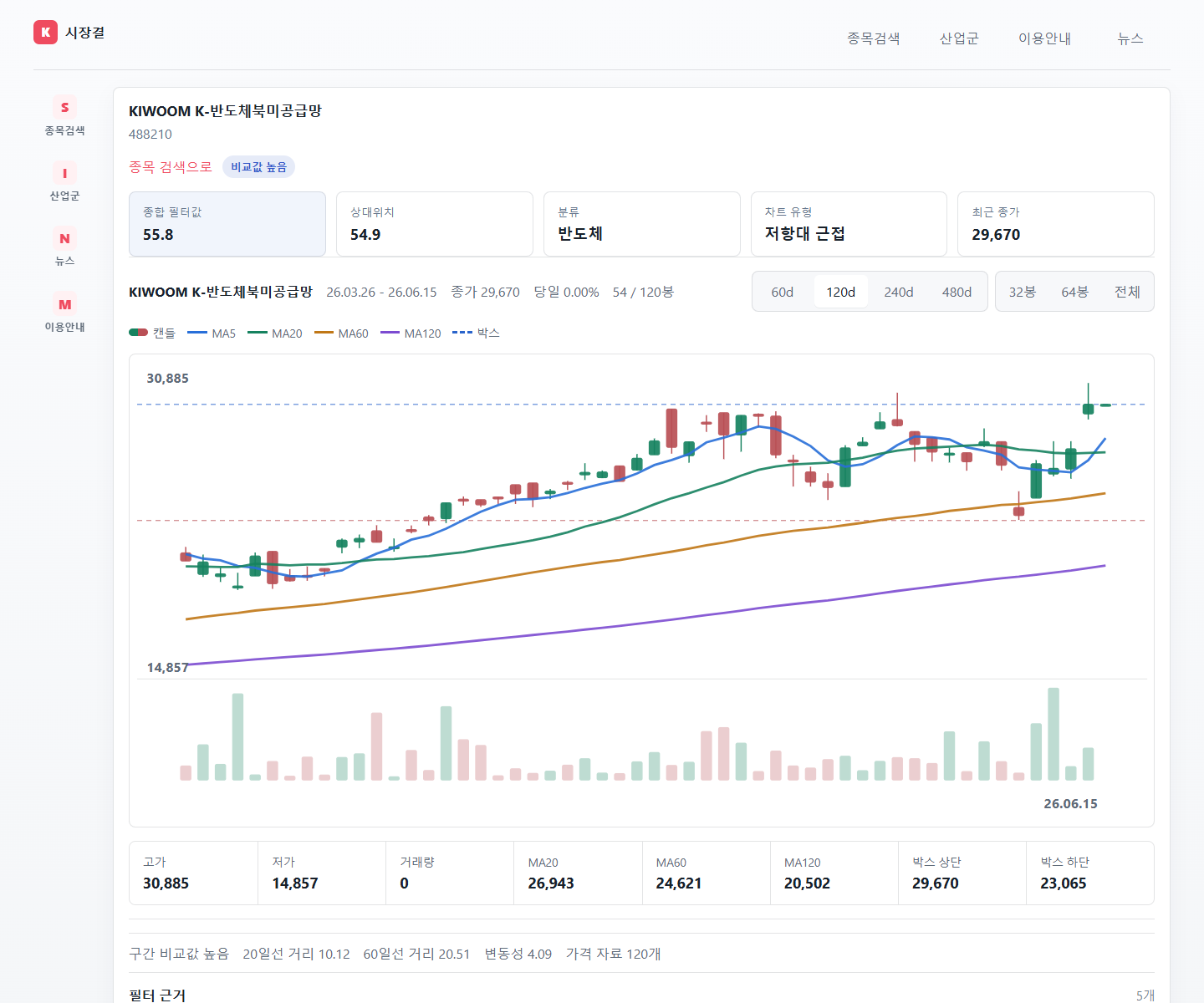Click the date range 26.03.26 - 26.06.15
Image resolution: width=1204 pixels, height=1003 pixels.
coord(381,292)
